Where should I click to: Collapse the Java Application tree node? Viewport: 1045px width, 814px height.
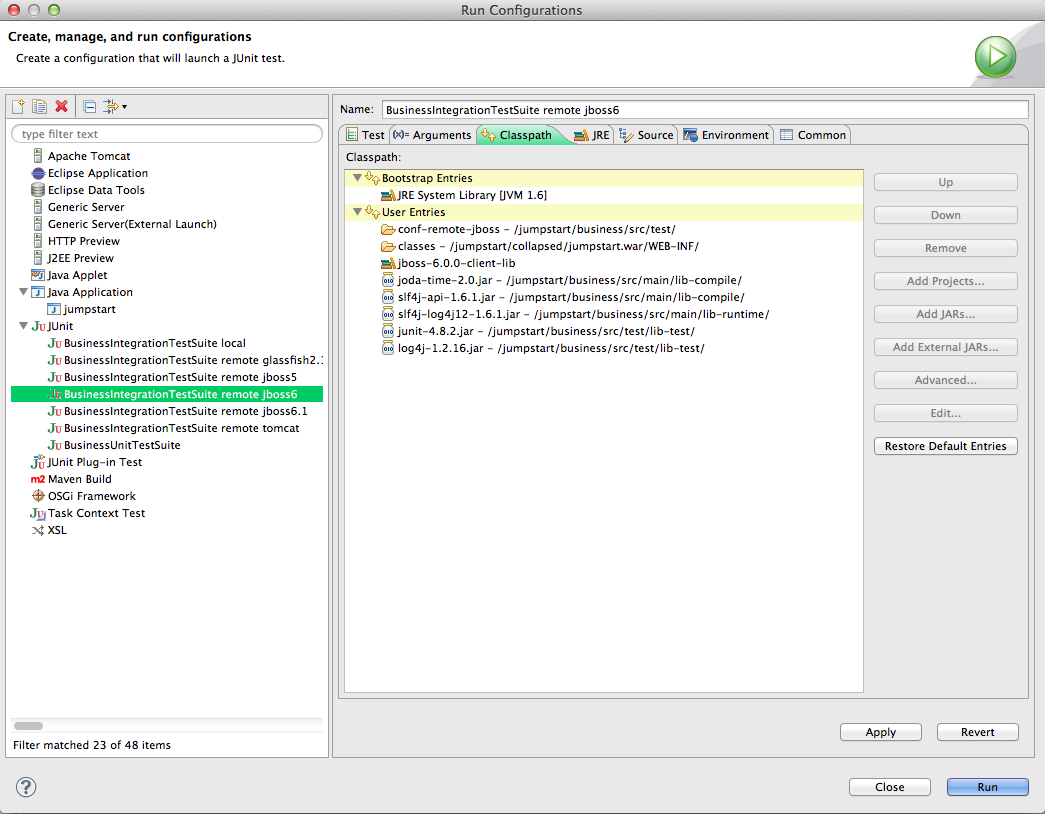point(23,292)
